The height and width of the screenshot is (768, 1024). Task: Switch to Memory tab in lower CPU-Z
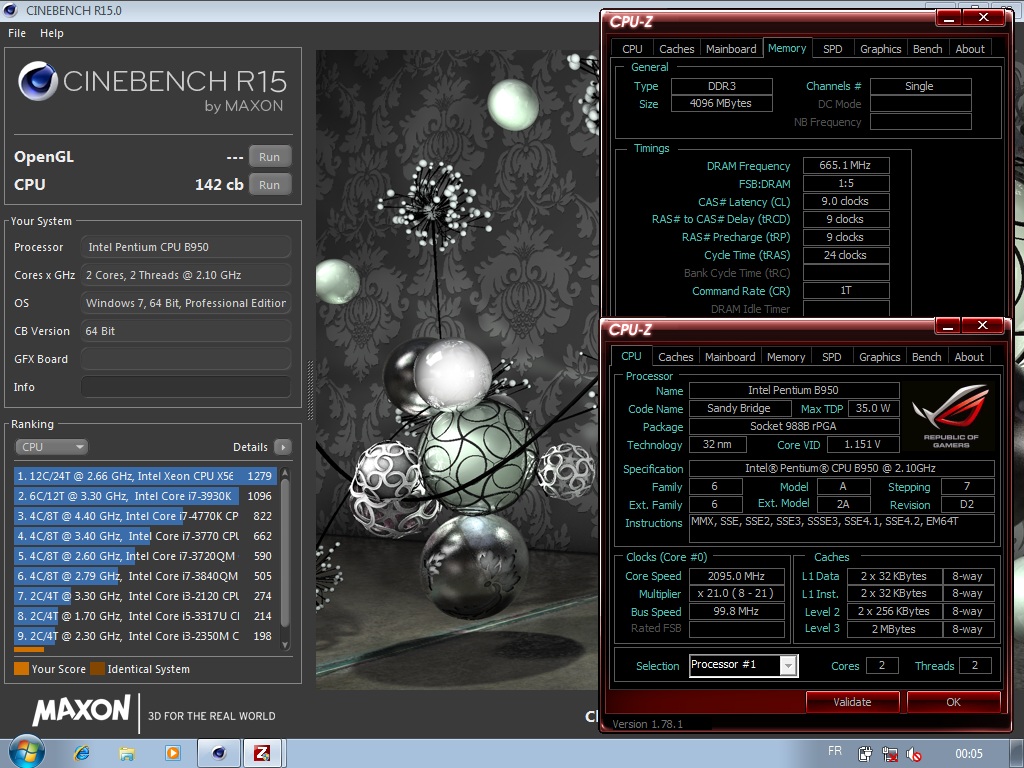coord(786,357)
